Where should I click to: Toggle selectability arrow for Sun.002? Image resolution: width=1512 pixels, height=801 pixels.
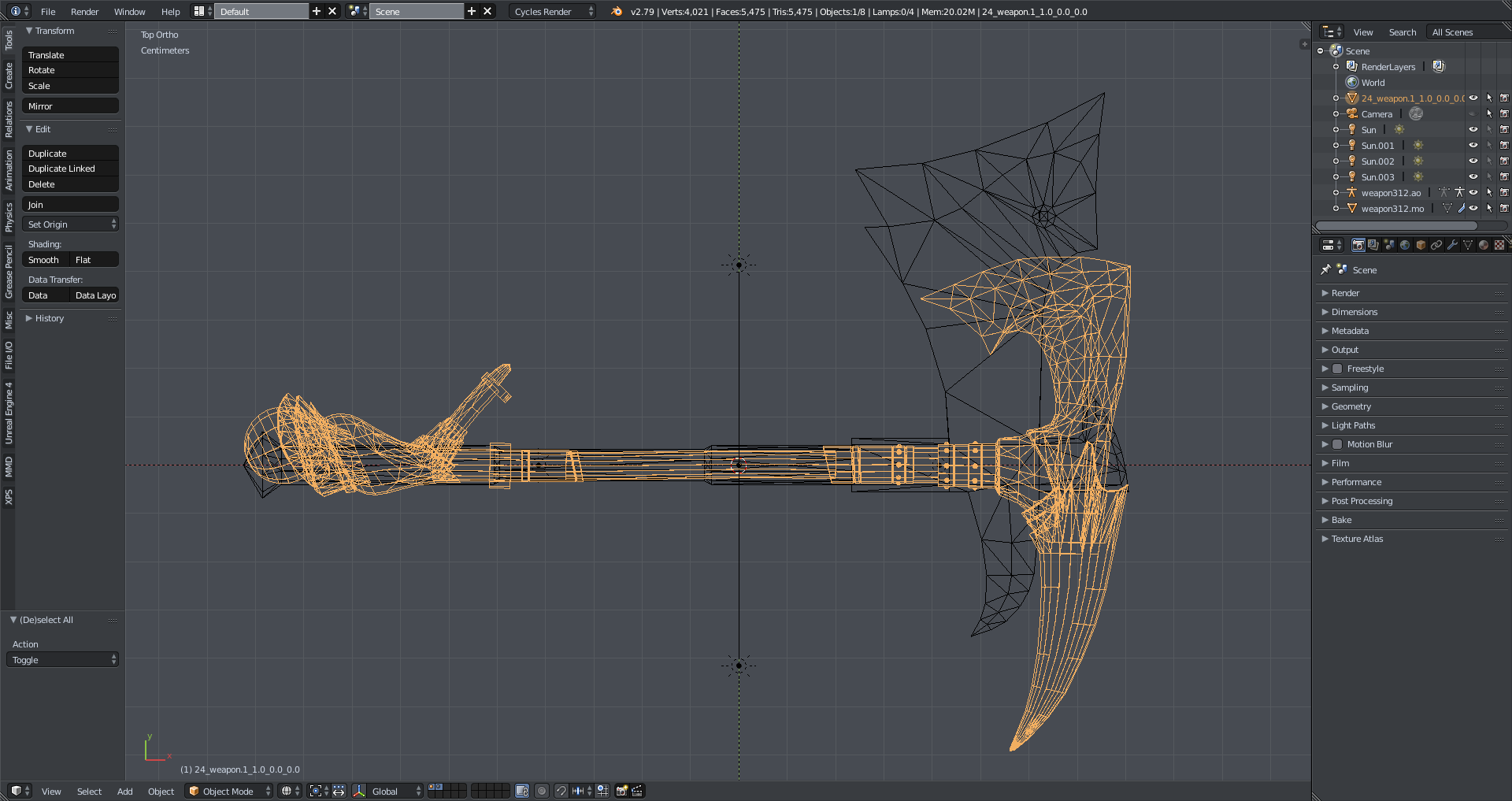pyautogui.click(x=1489, y=161)
